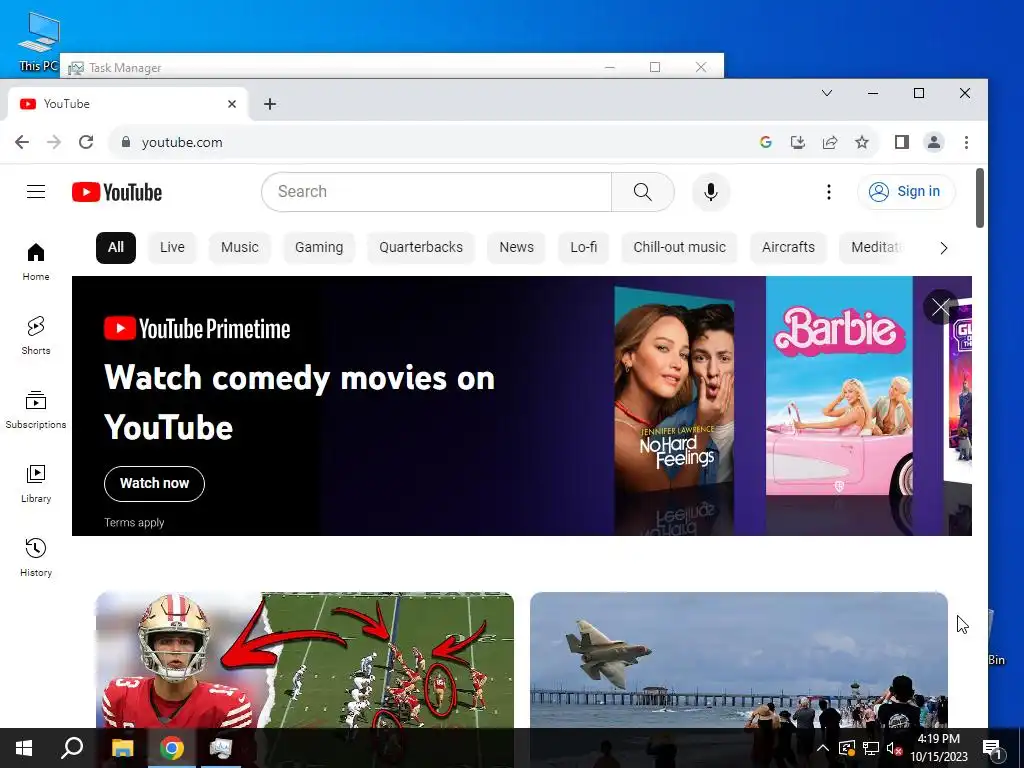Bookmark this tab with the star
This screenshot has width=1024, height=768.
[862, 142]
